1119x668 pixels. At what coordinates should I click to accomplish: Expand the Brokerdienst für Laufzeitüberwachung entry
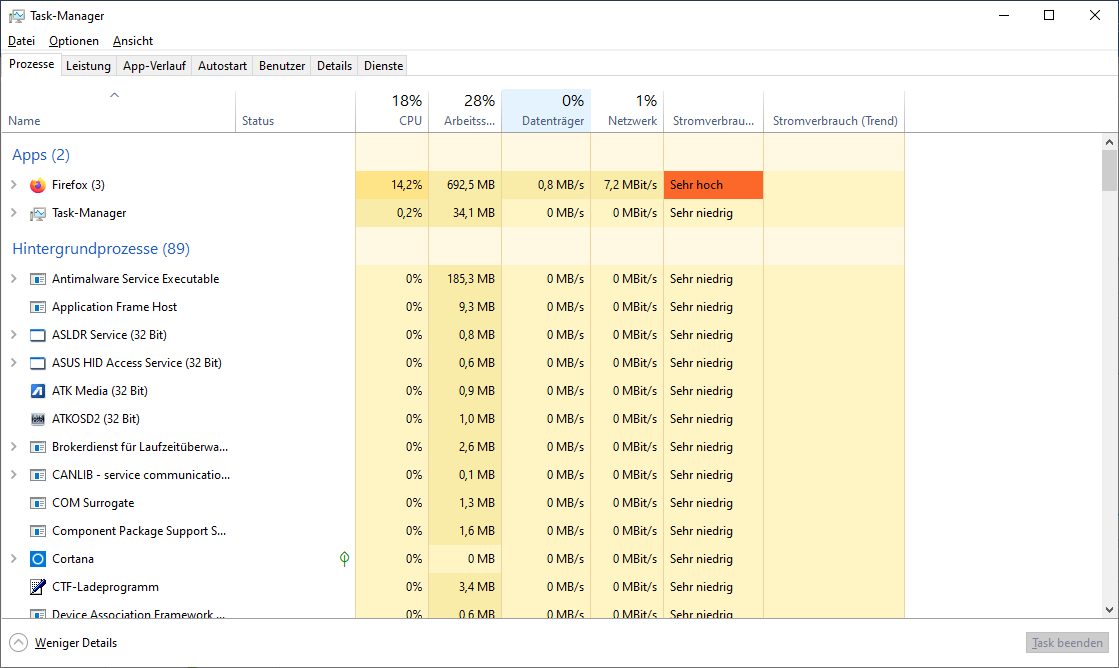click(14, 447)
